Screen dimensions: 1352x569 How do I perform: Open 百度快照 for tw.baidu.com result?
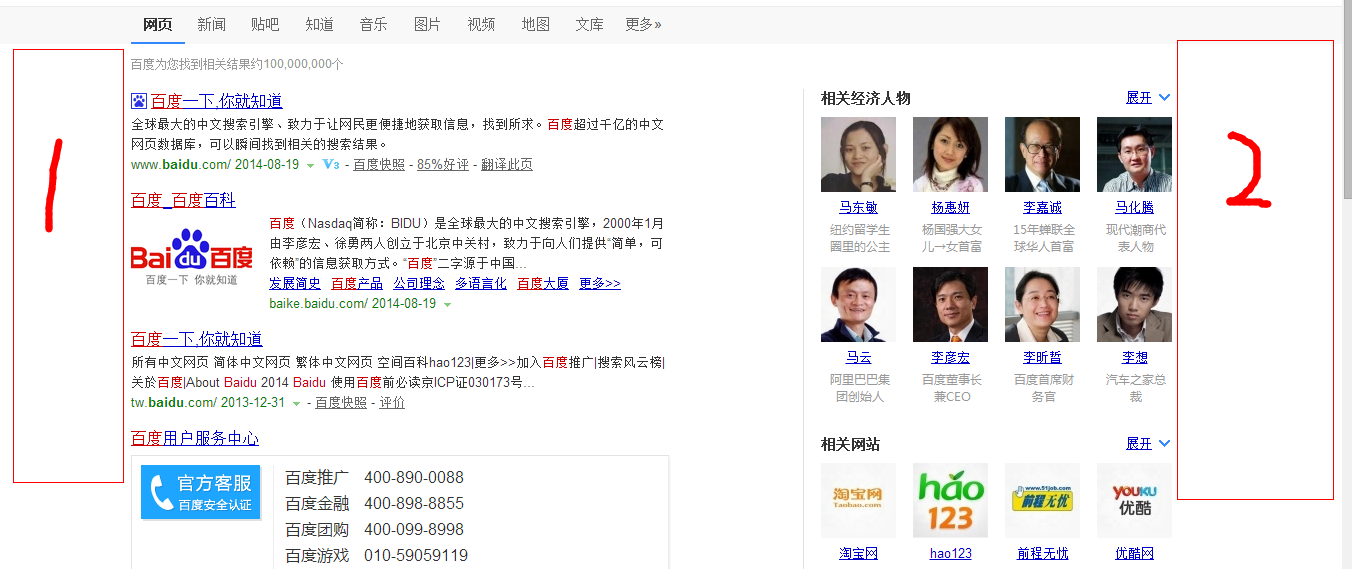pos(341,403)
